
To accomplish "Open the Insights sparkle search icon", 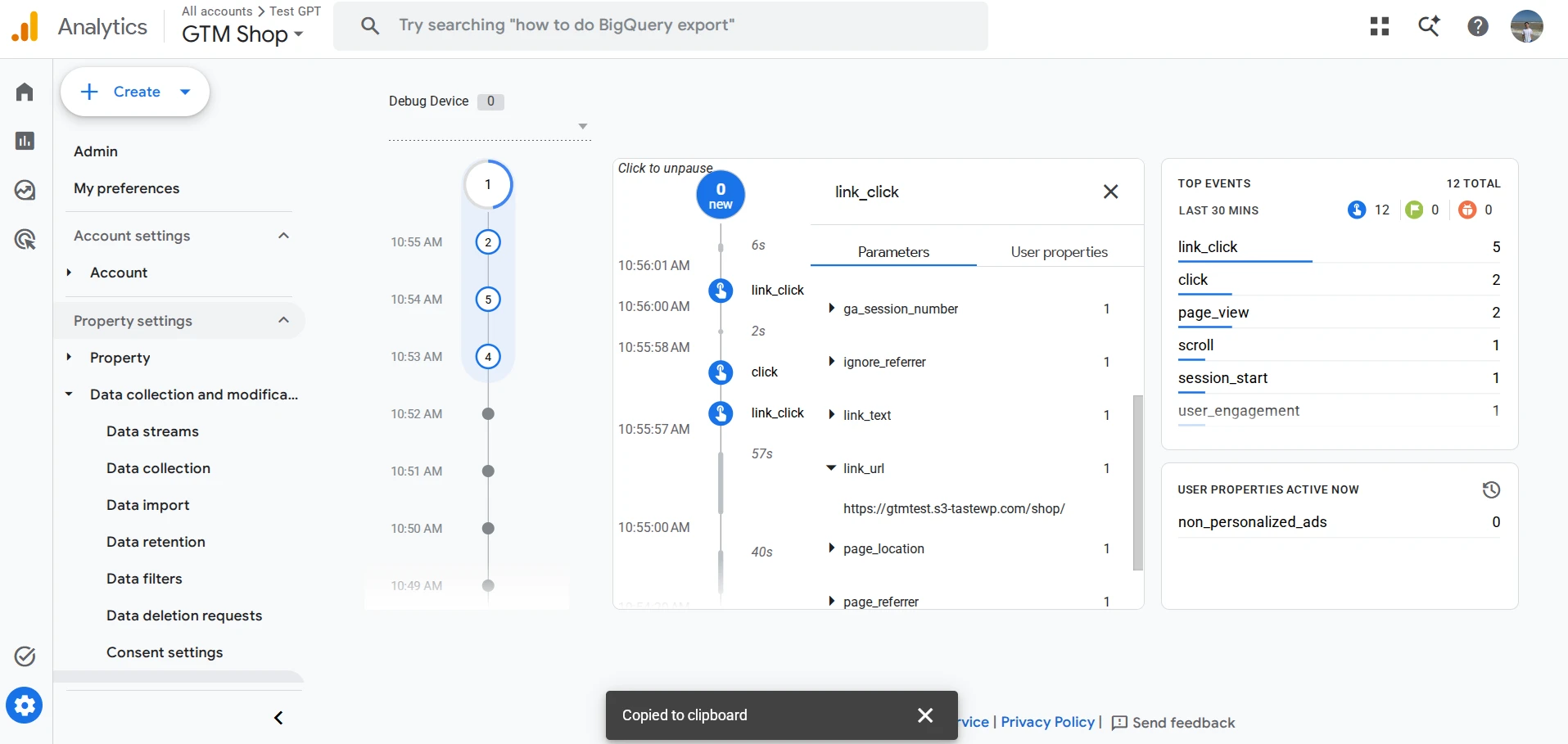I will click(x=1429, y=26).
